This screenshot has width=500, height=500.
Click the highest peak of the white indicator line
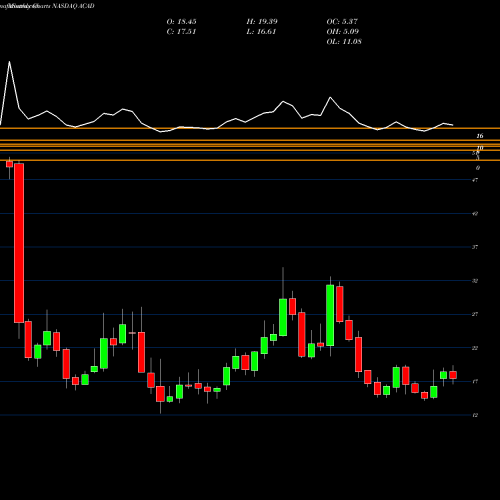(x=9, y=62)
